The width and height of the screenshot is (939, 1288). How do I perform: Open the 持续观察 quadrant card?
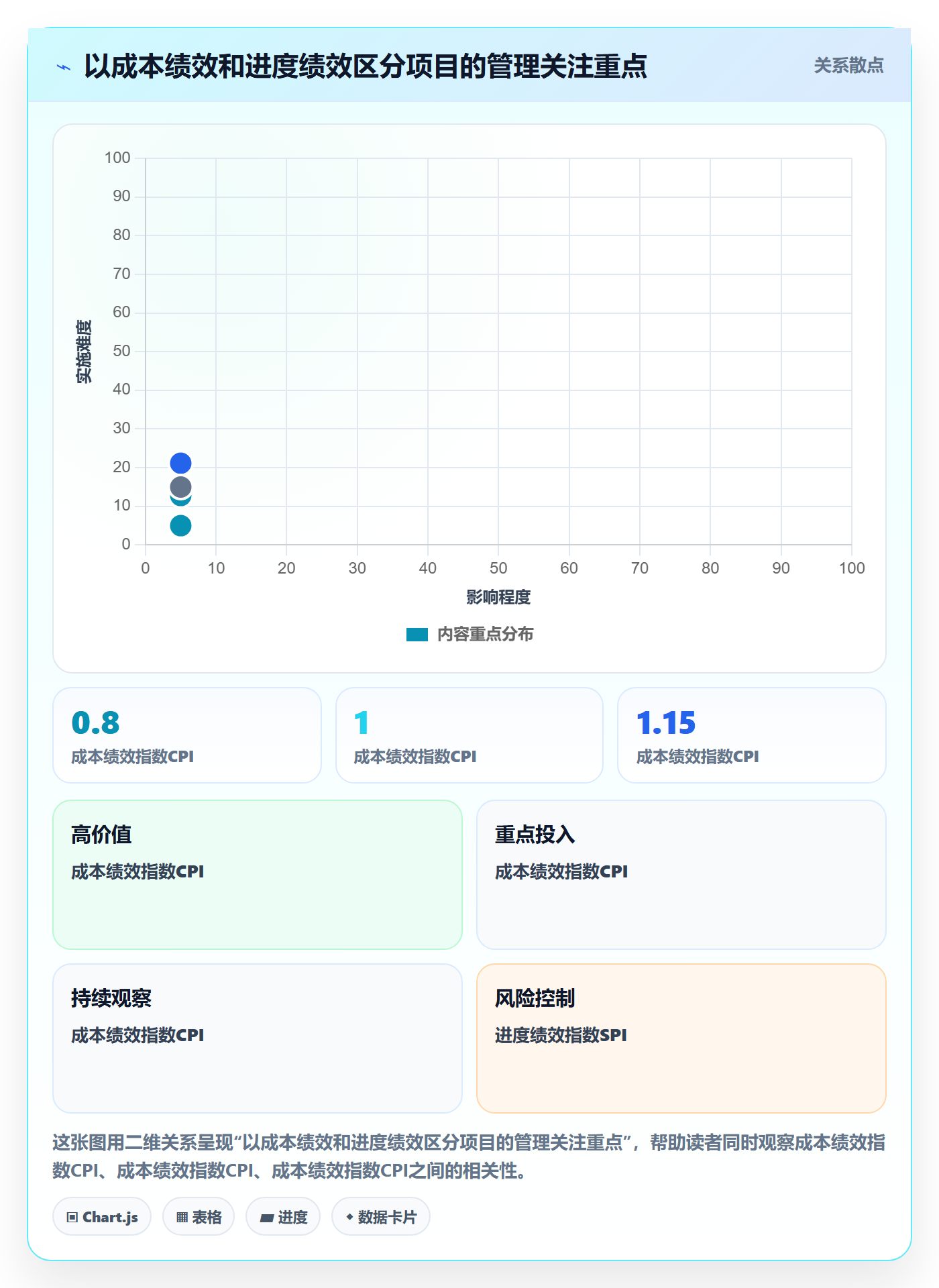(258, 1038)
